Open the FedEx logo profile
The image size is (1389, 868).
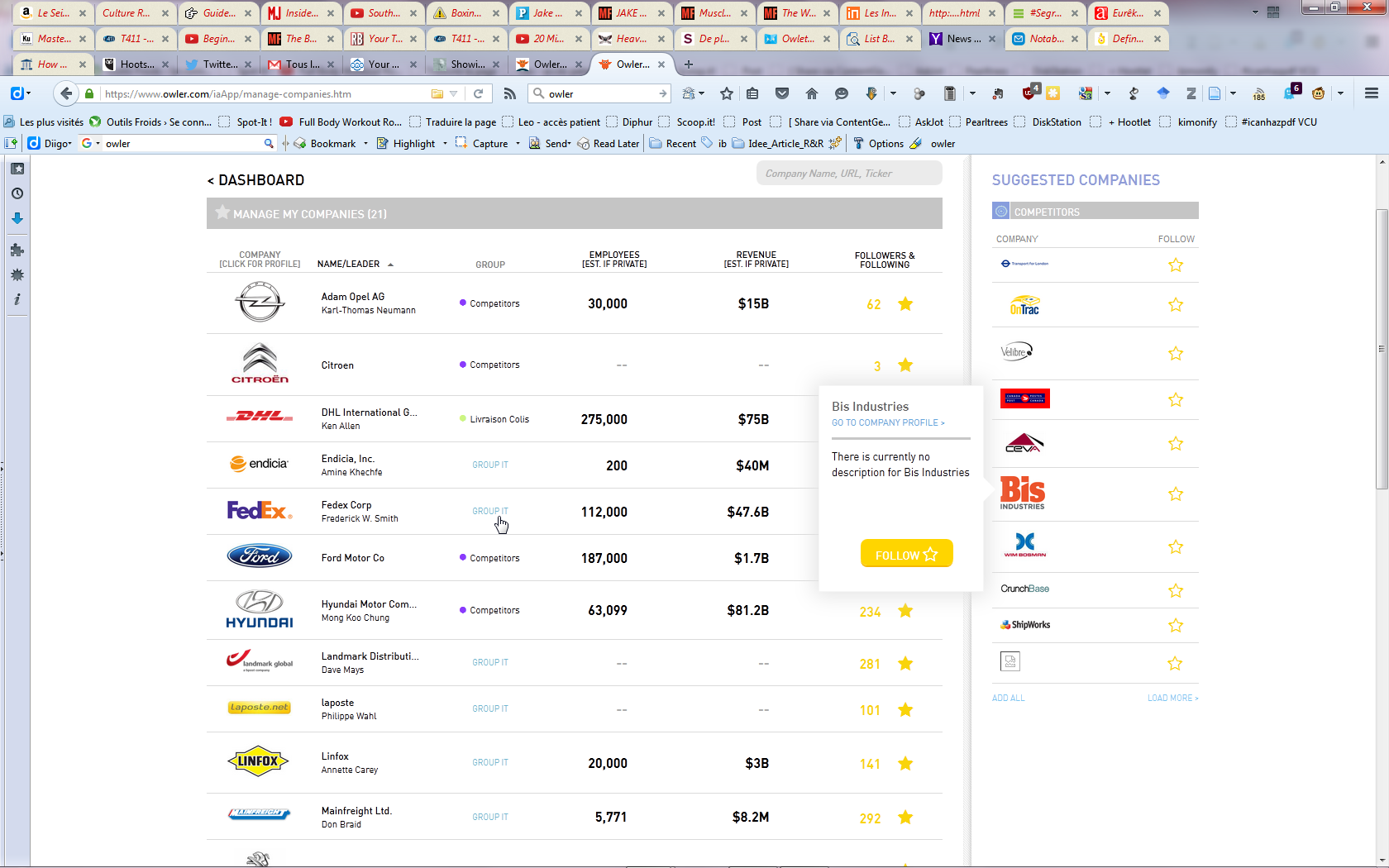click(260, 510)
